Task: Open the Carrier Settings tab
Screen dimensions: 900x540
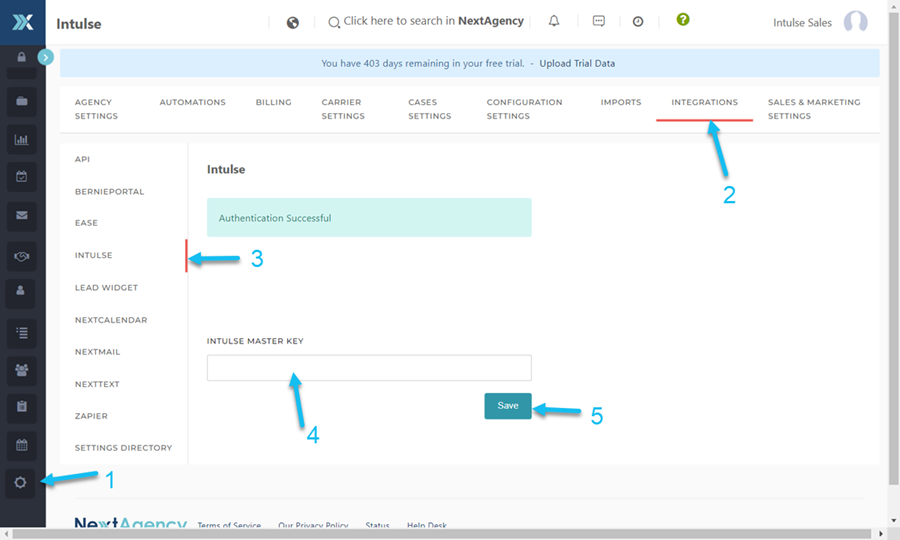Action: (x=343, y=109)
